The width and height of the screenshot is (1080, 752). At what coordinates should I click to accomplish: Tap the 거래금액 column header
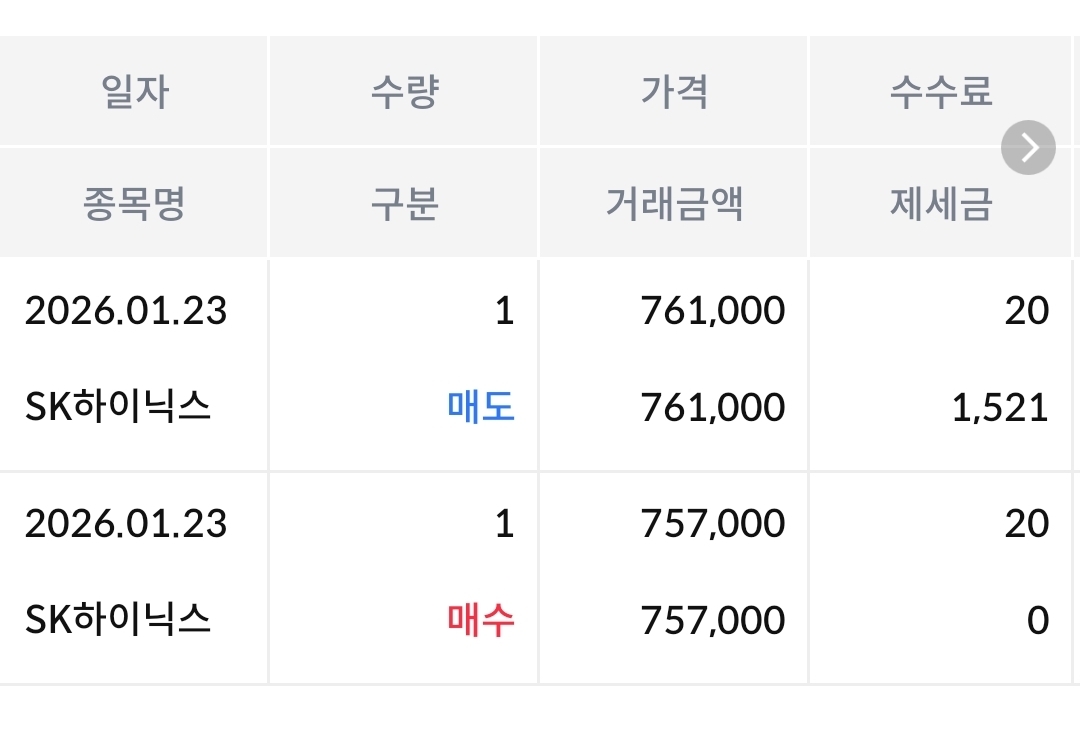pos(674,204)
